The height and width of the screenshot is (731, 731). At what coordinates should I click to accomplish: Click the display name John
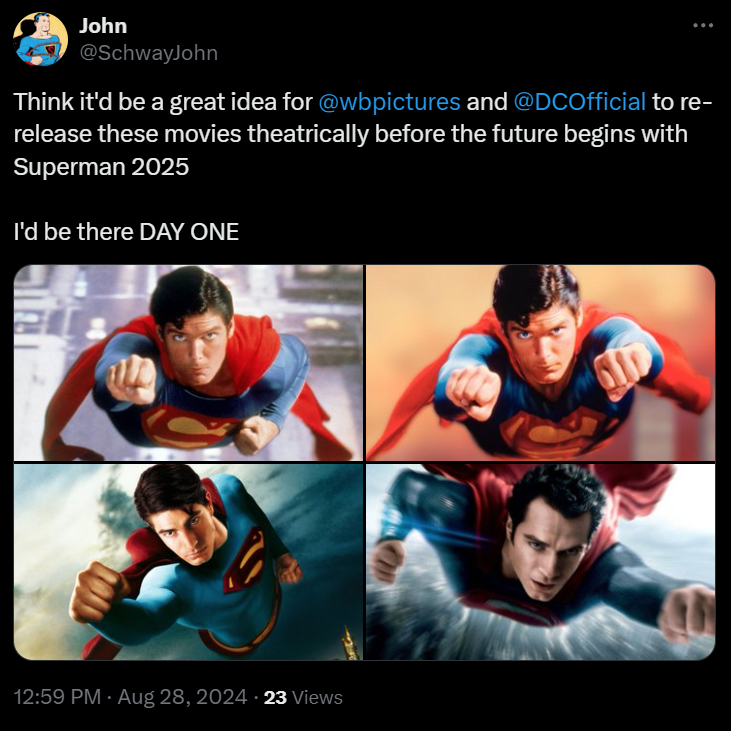[103, 26]
